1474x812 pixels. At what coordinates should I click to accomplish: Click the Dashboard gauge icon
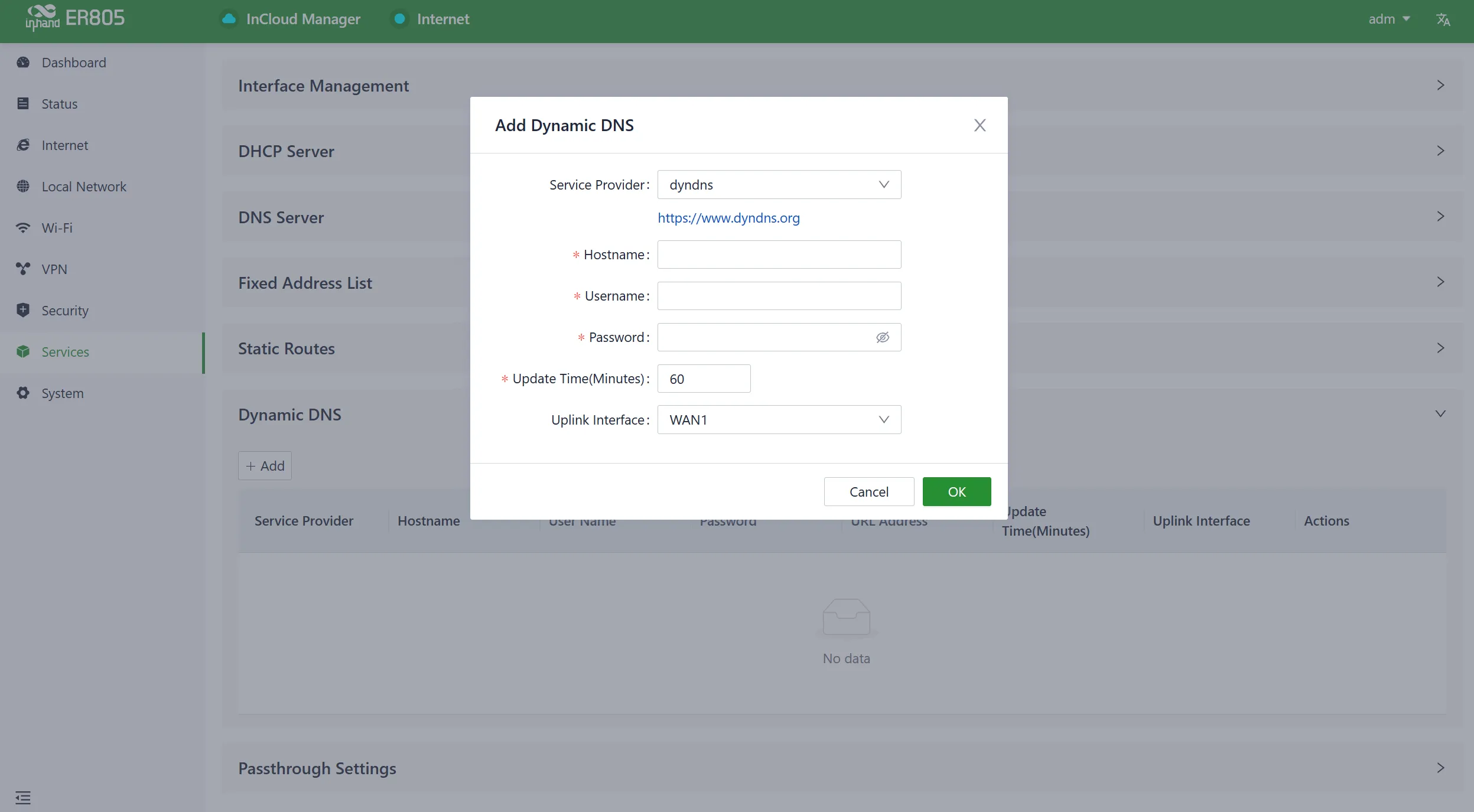tap(23, 63)
